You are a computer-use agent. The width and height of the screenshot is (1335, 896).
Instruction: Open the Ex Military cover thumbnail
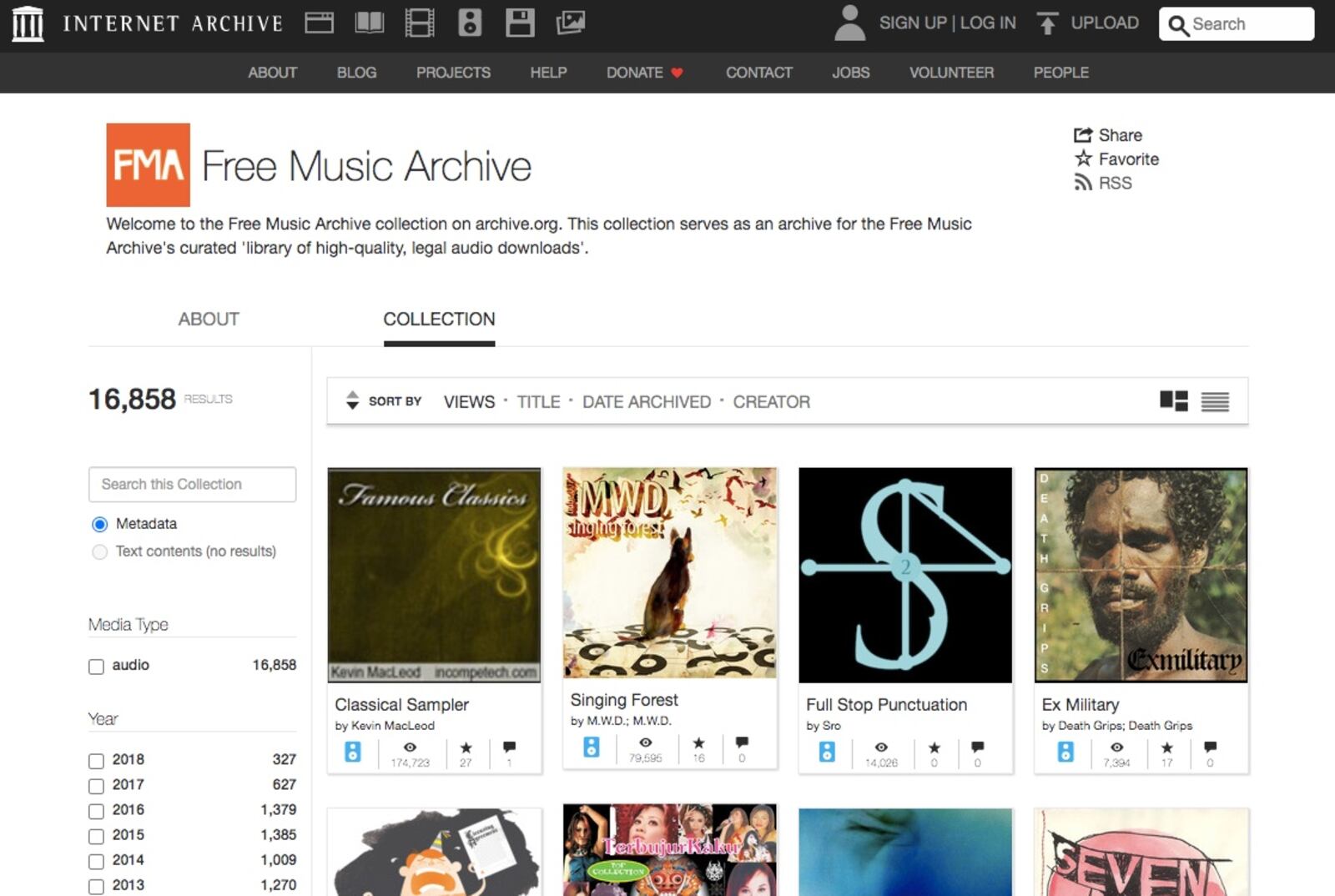[1141, 575]
